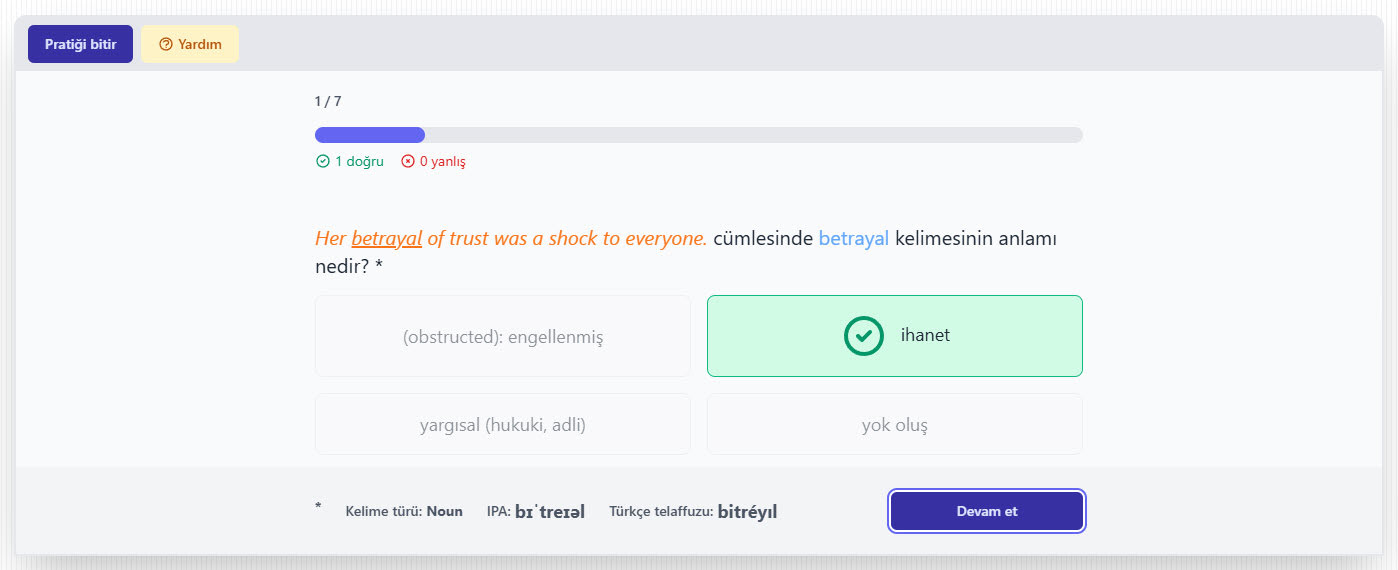Choose the "(obstructed): engellenmiş" answer option
The image size is (1398, 570).
pos(502,337)
